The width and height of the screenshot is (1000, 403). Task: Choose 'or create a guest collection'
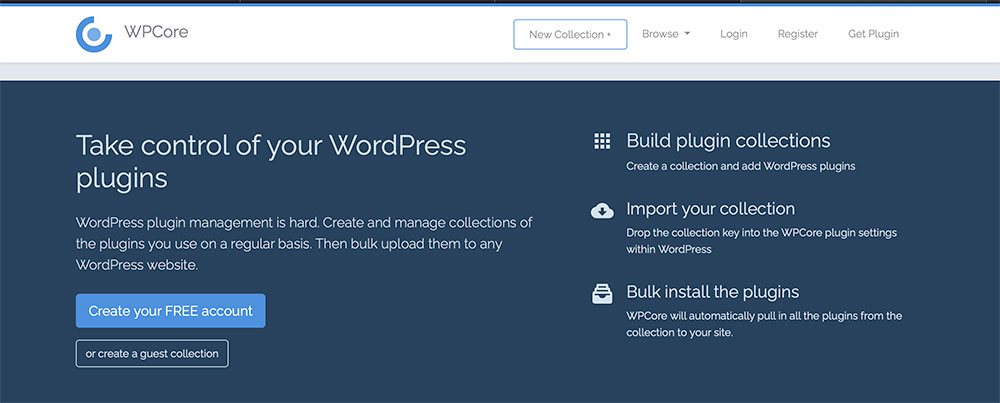[152, 354]
